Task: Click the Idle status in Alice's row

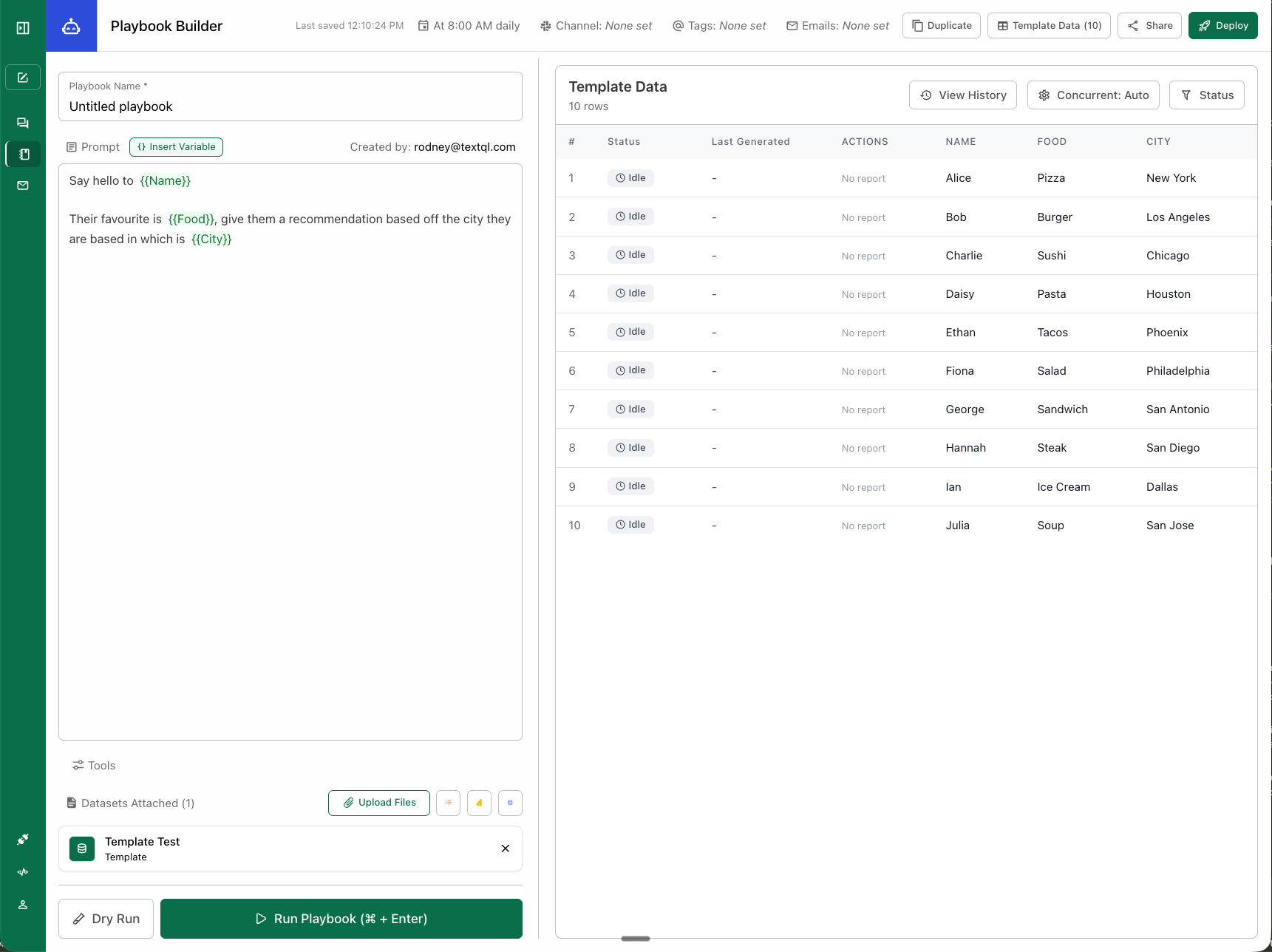Action: coord(630,178)
